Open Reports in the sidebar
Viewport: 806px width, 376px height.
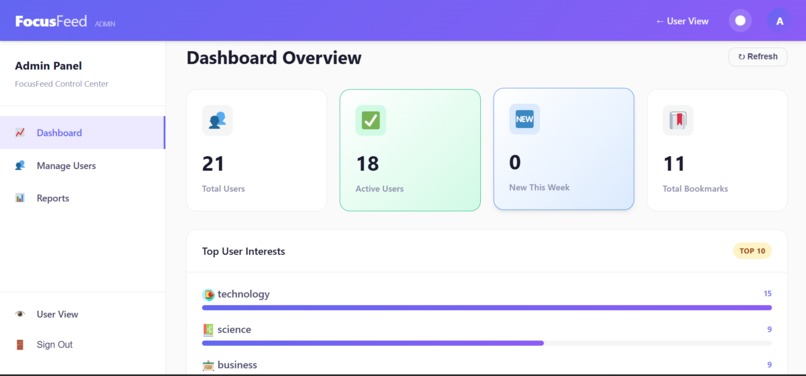point(82,198)
